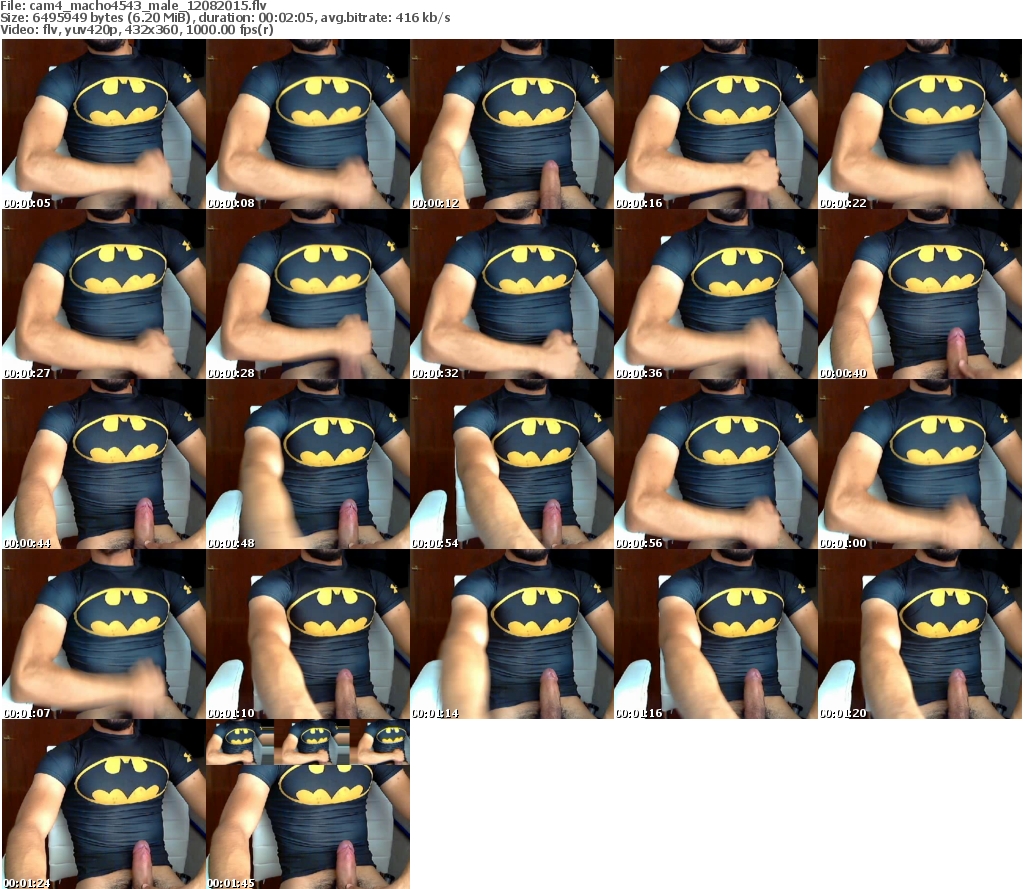Select the frame stamped 00:01:20
1024x889 pixels.
[920, 634]
